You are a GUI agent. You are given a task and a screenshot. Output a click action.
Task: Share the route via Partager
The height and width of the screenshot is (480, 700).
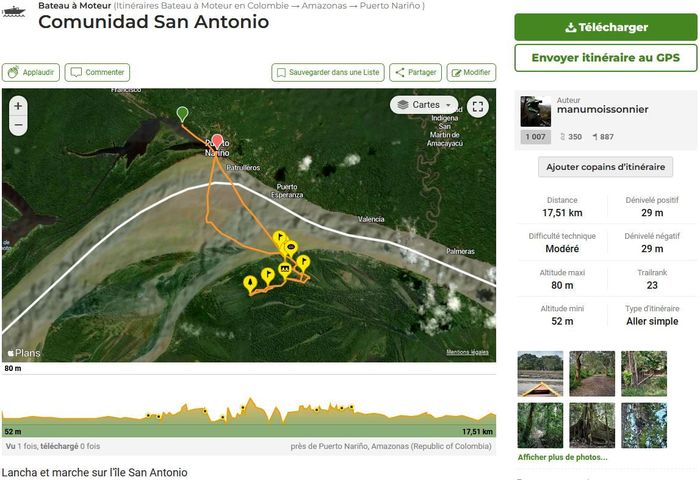click(x=415, y=72)
